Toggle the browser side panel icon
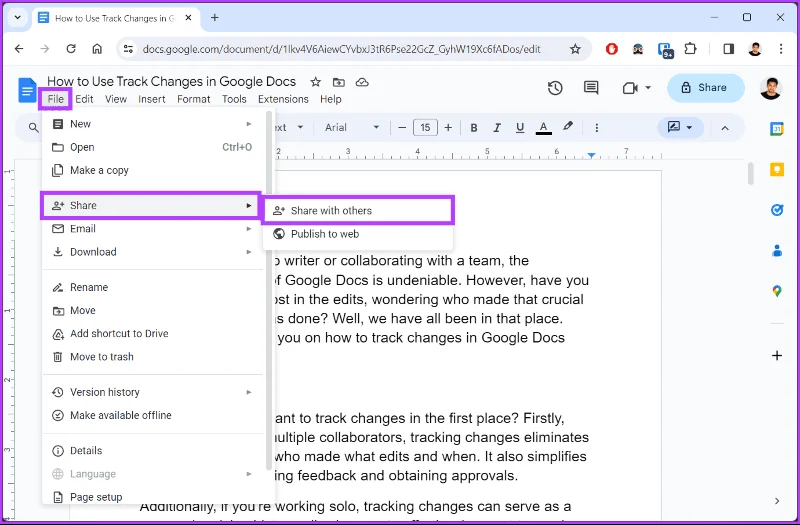This screenshot has height=525, width=800. tap(729, 49)
